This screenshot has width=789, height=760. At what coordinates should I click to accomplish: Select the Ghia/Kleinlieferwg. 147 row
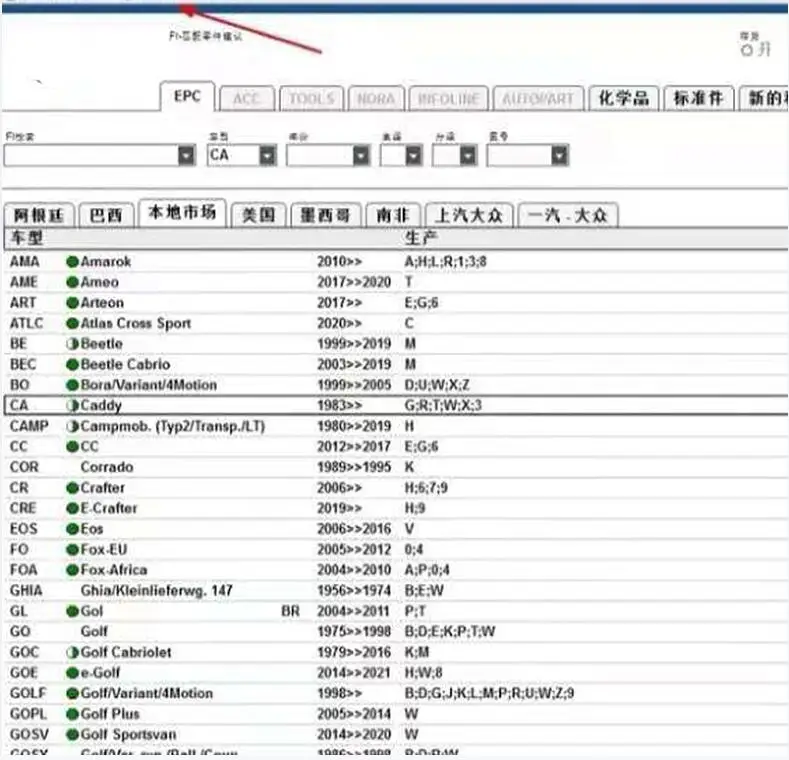click(x=396, y=590)
